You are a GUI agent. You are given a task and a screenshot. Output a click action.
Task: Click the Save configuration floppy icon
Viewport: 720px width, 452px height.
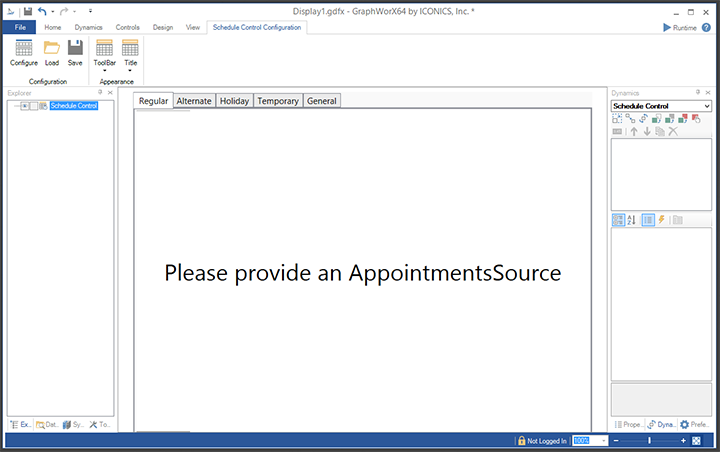[75, 52]
